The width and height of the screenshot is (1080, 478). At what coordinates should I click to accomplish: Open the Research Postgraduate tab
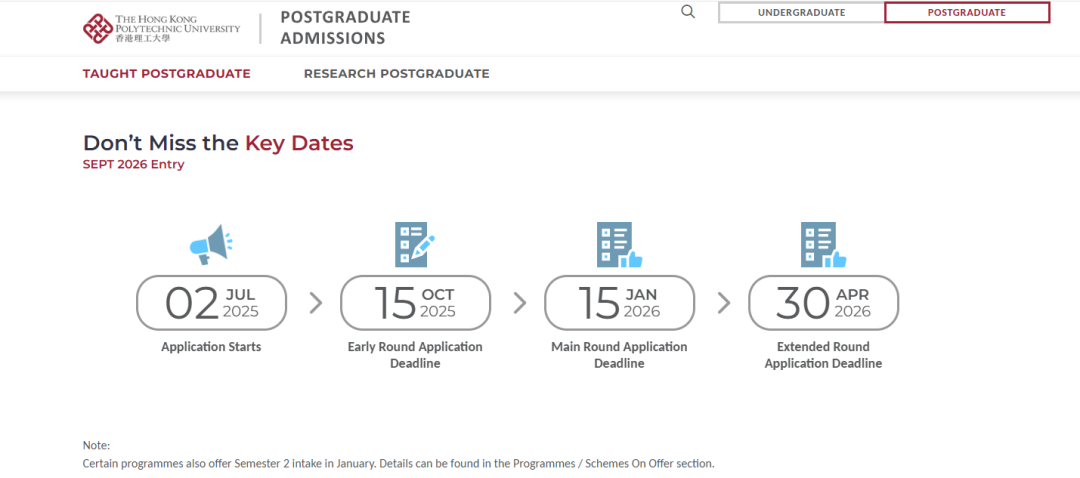(x=397, y=74)
